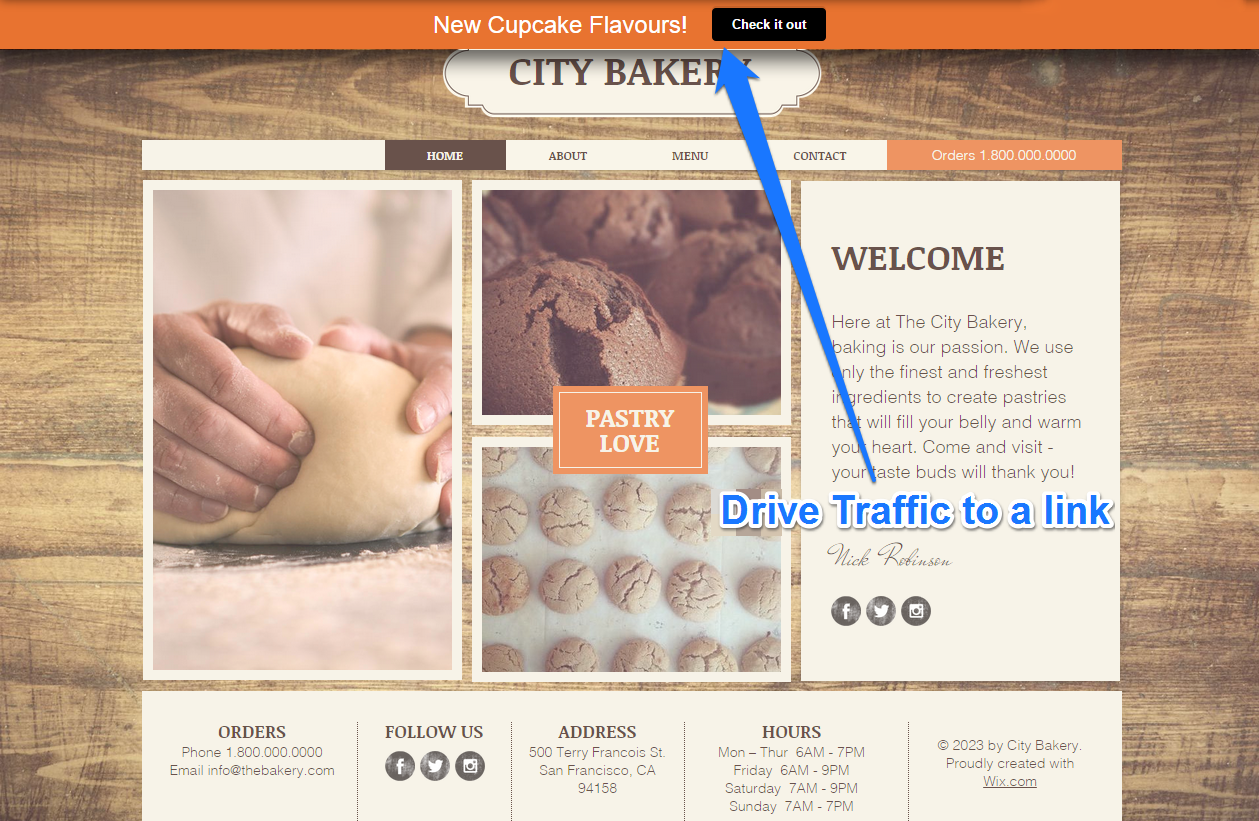This screenshot has width=1259, height=821.
Task: Click the Check it out button
Action: click(x=768, y=24)
